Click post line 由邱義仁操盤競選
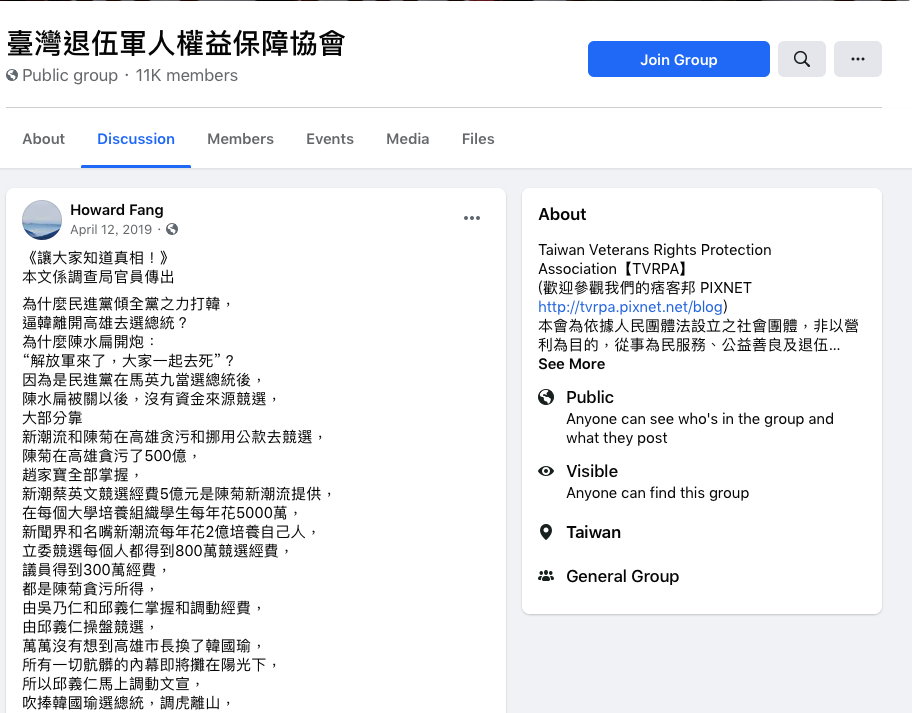 tap(89, 627)
